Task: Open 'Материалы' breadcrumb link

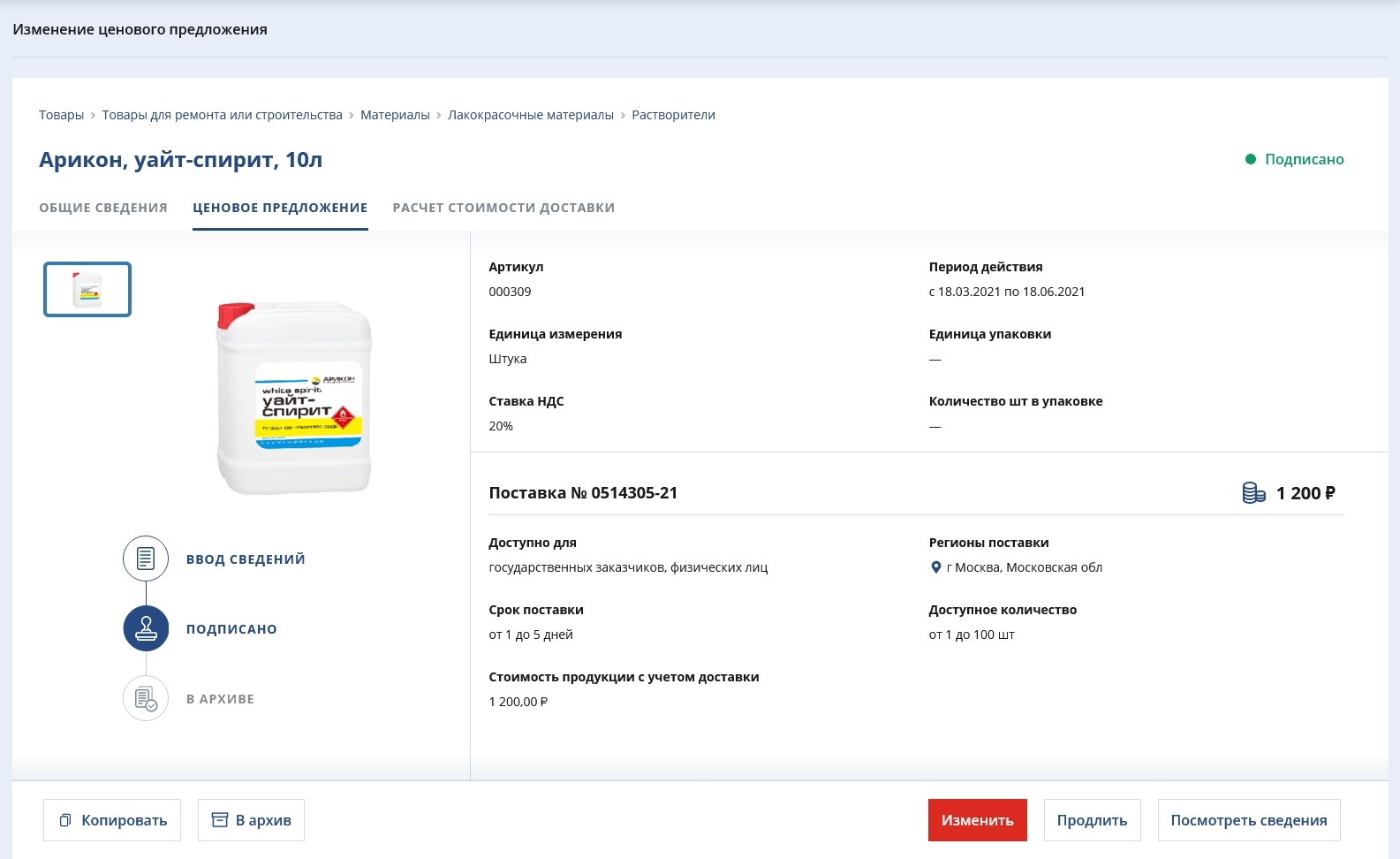Action: pos(395,115)
